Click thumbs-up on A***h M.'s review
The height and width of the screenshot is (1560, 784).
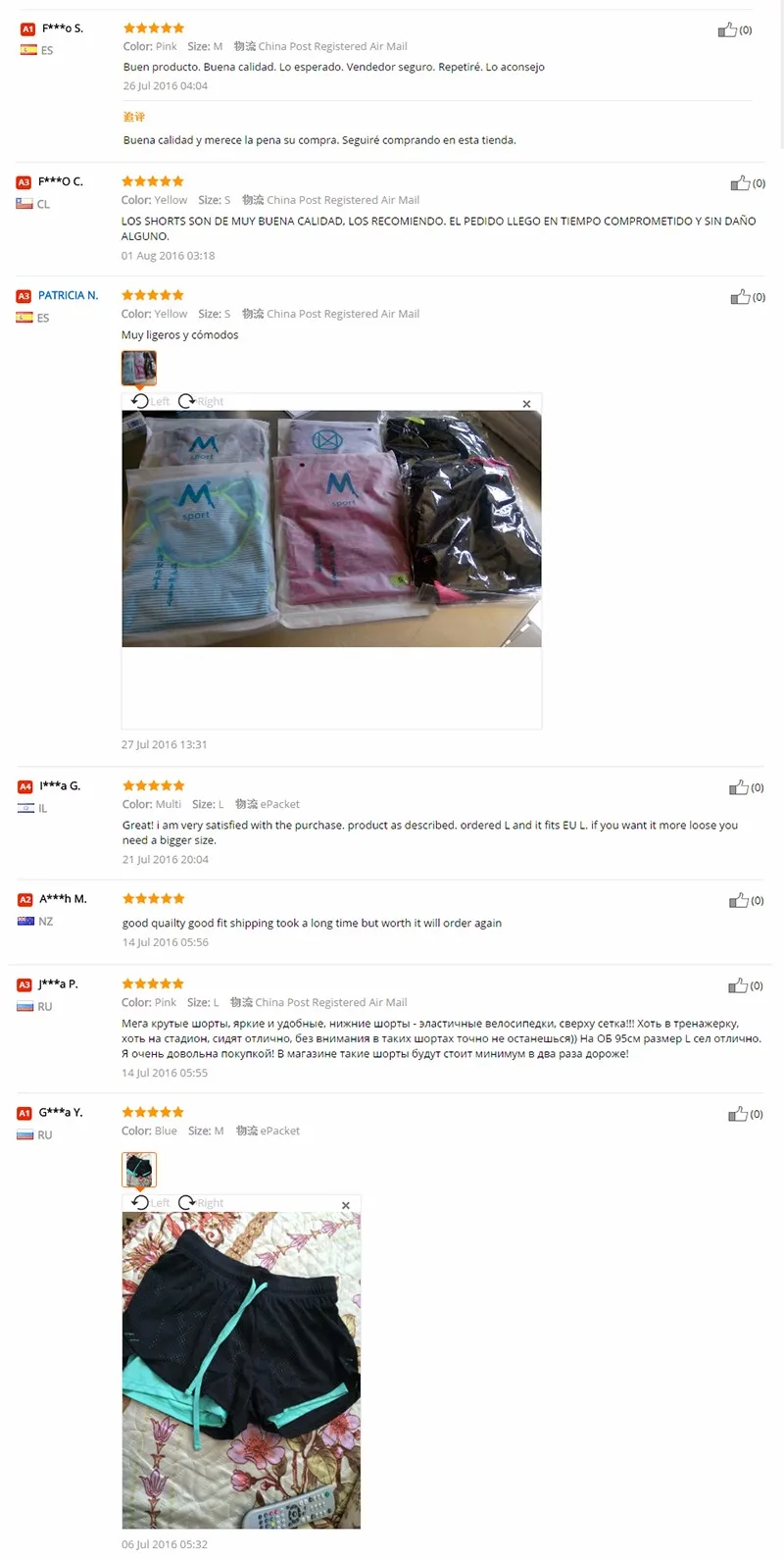point(739,899)
